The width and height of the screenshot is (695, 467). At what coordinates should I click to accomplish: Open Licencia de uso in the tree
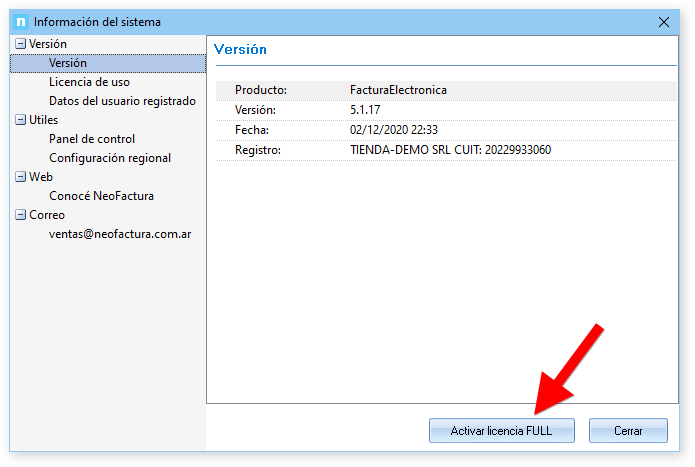[x=89, y=82]
